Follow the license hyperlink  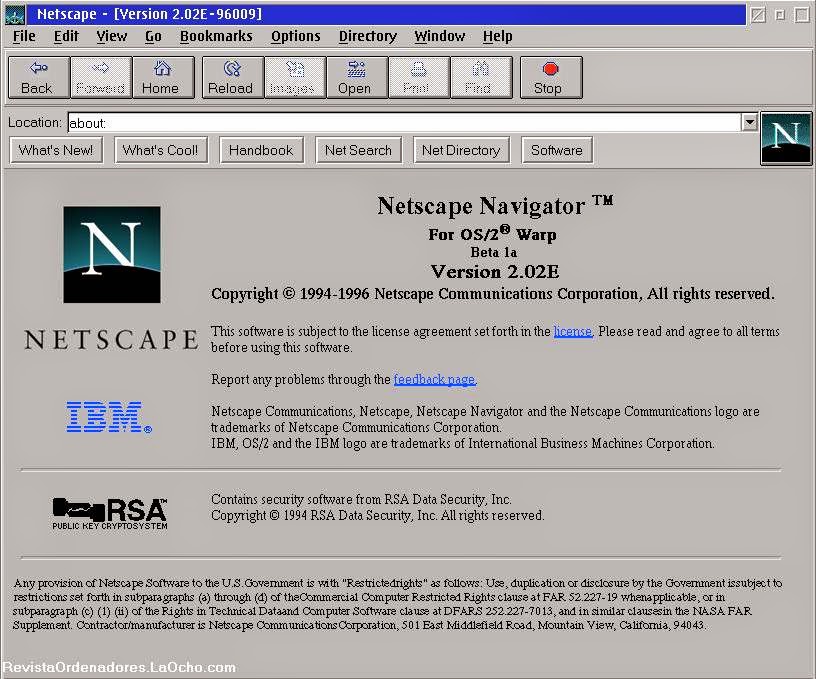[x=573, y=331]
